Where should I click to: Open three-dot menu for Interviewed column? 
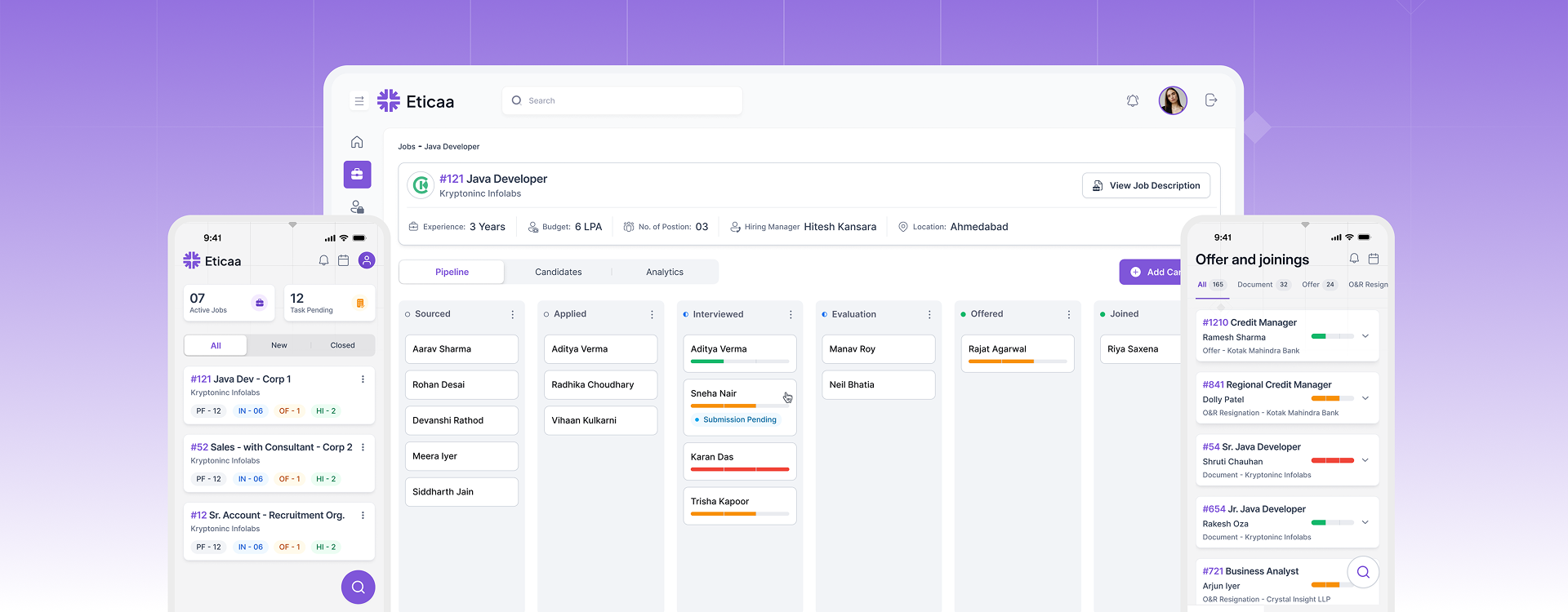coord(791,314)
